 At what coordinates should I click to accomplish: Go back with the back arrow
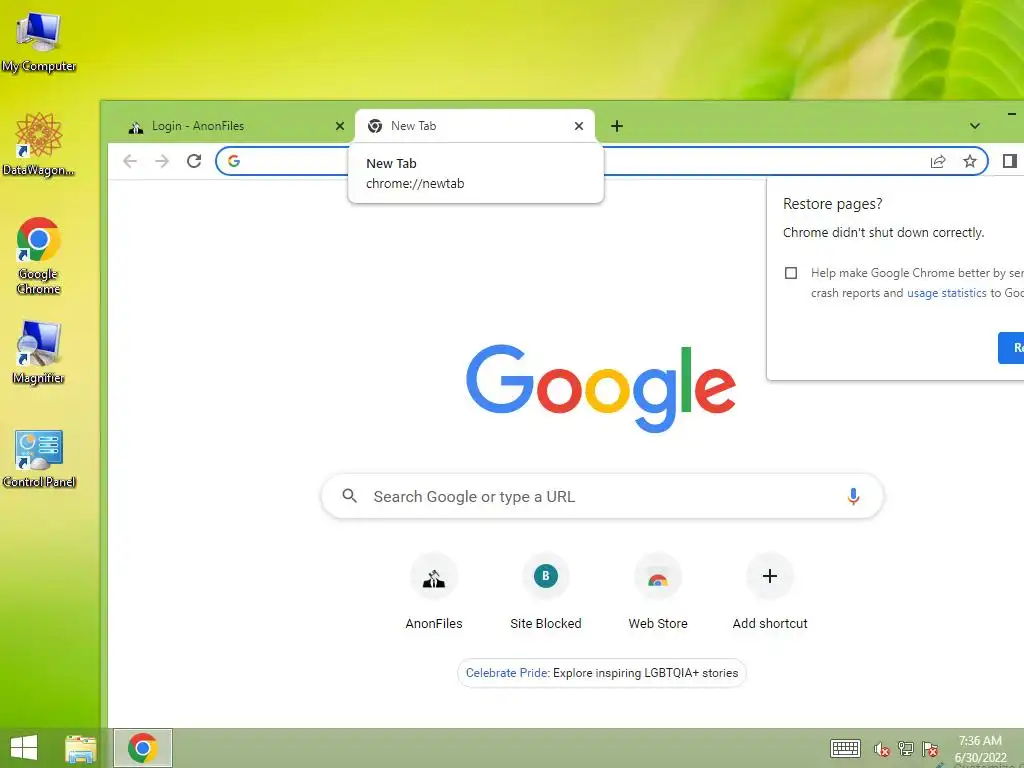[x=130, y=161]
